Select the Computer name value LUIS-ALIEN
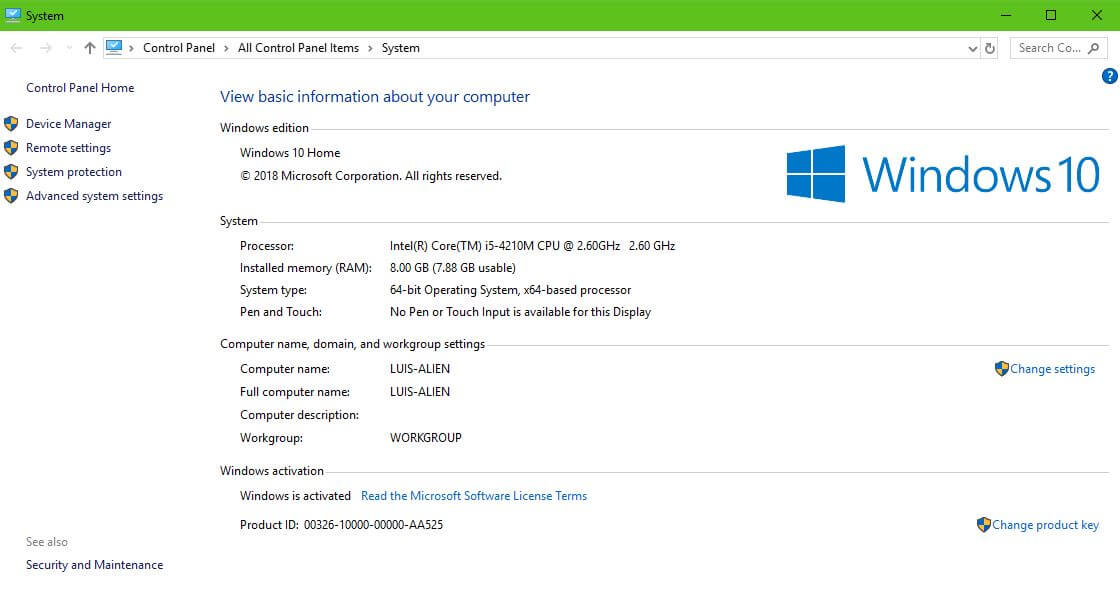Image resolution: width=1120 pixels, height=592 pixels. click(420, 369)
